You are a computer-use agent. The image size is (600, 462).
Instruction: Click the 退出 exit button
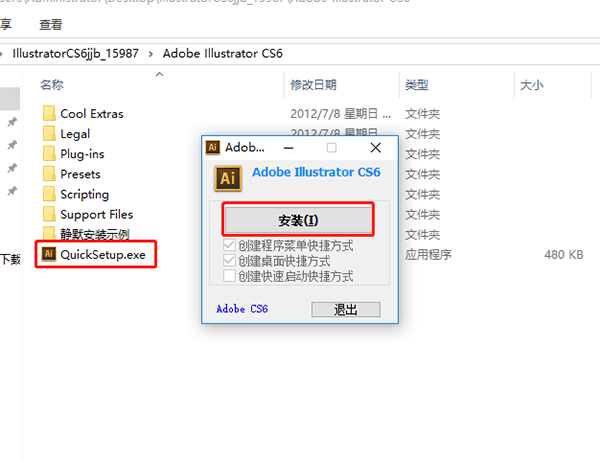[x=346, y=310]
